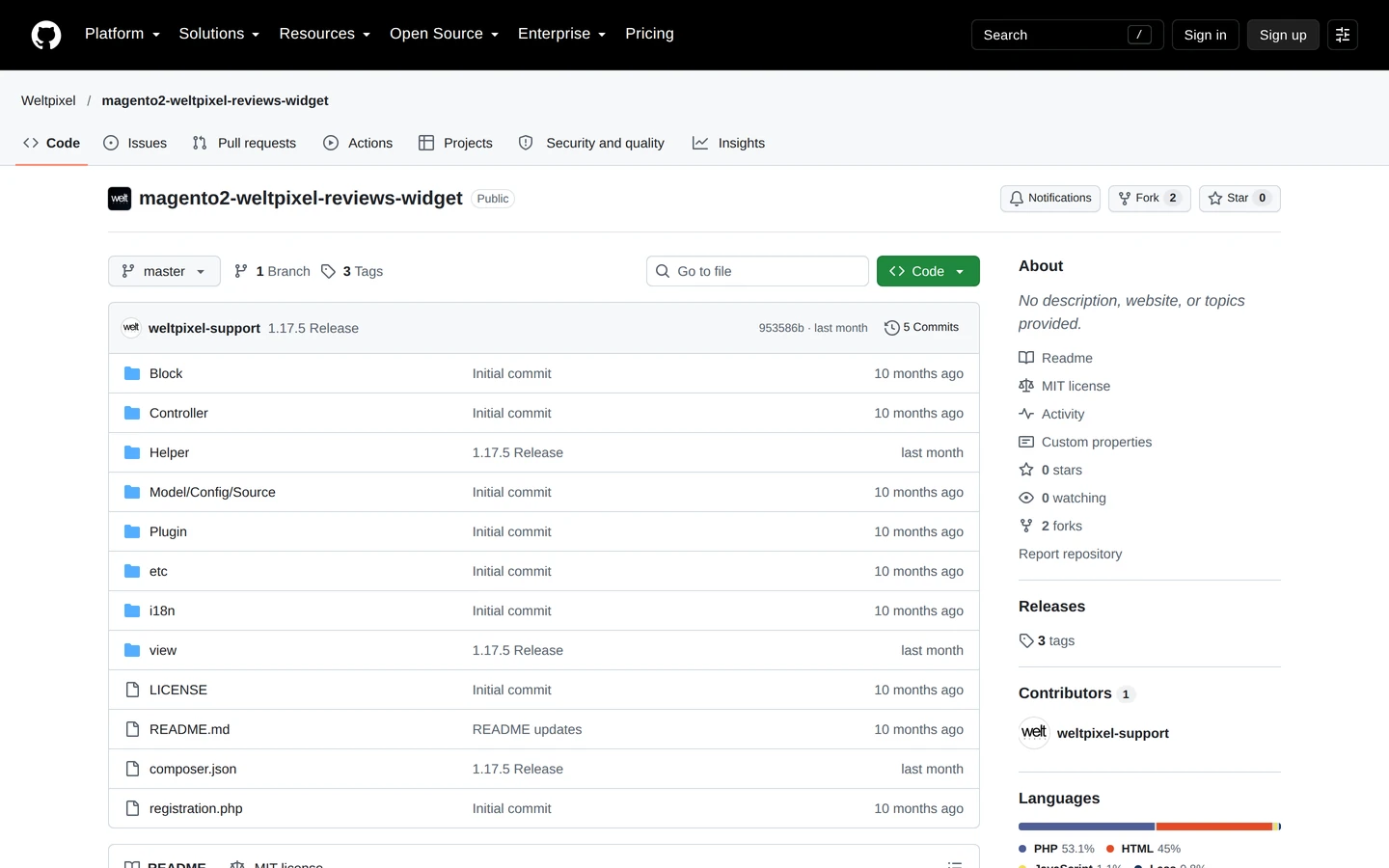Image resolution: width=1389 pixels, height=868 pixels.
Task: Click the MIT license scale icon
Action: (1026, 386)
